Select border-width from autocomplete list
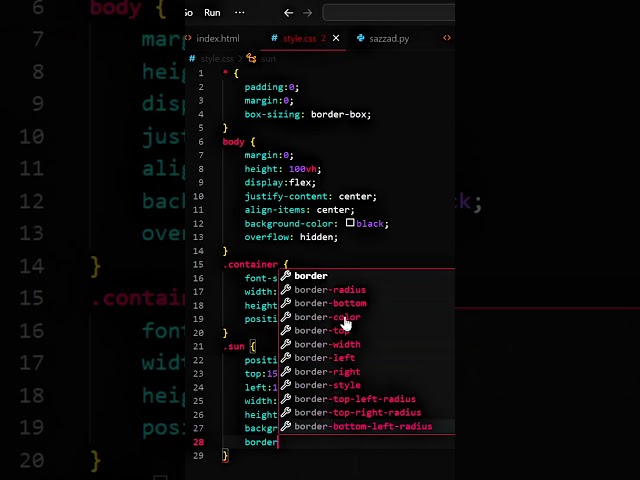Image resolution: width=640 pixels, height=480 pixels. (367, 344)
